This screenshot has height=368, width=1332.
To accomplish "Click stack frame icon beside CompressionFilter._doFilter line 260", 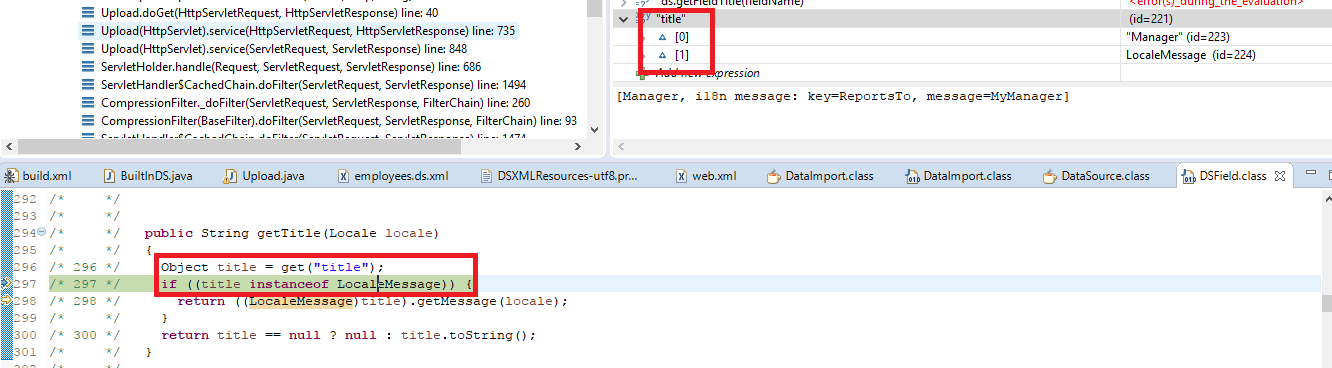I will click(x=88, y=103).
